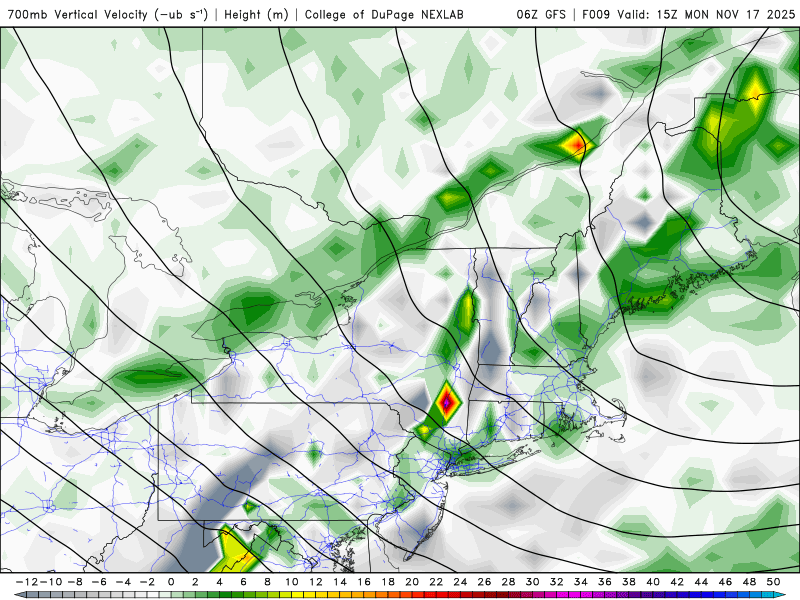Viewport: 800px width, 600px height.
Task: Click the '38' value on the color scale
Action: pyautogui.click(x=629, y=582)
